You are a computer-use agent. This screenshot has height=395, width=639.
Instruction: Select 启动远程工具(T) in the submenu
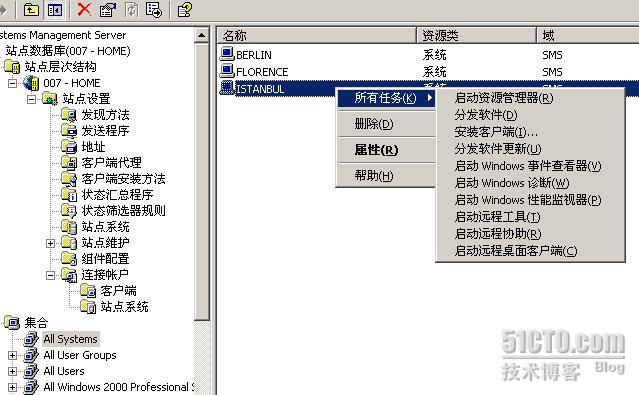(x=530, y=217)
